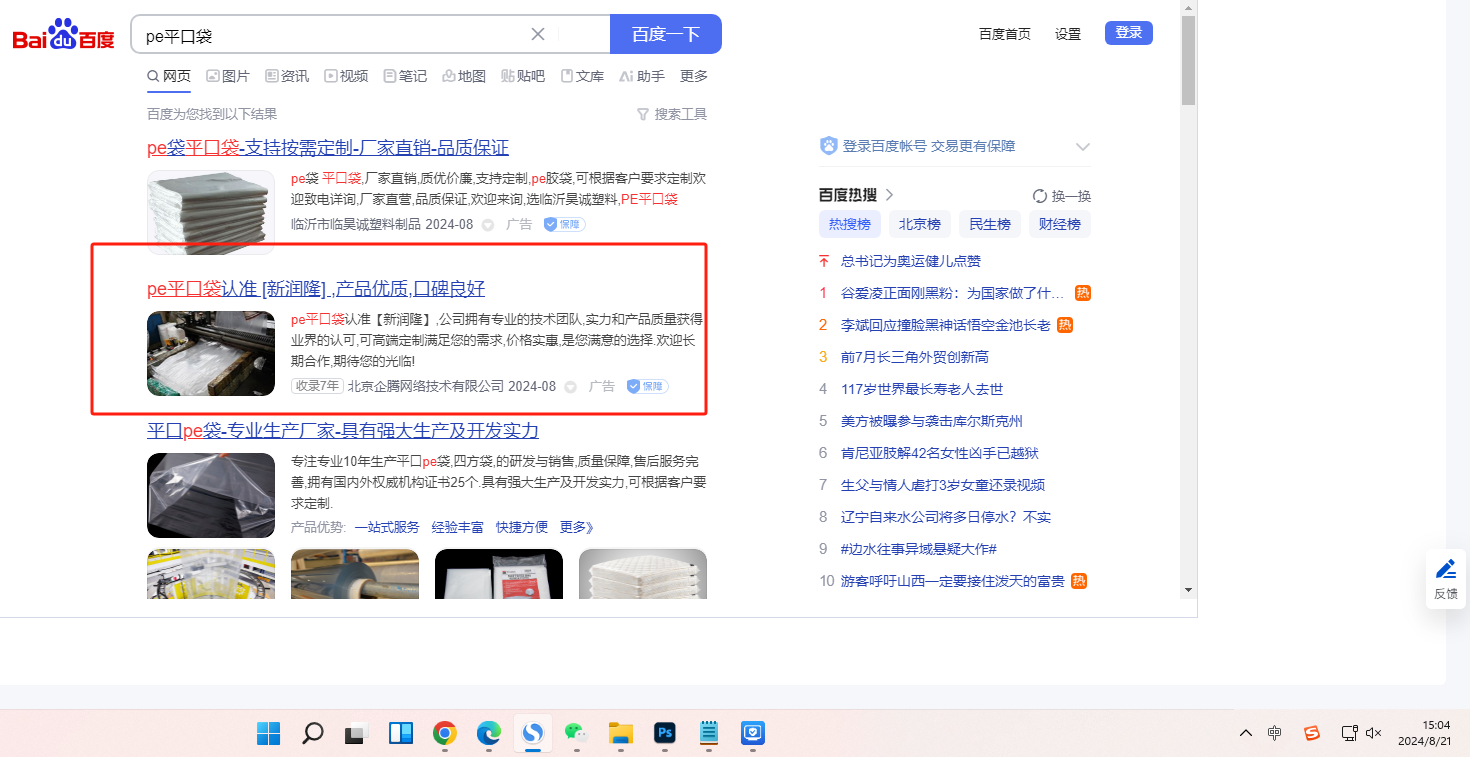Switch to the 图片 search tab
The image size is (1470, 757).
click(228, 76)
